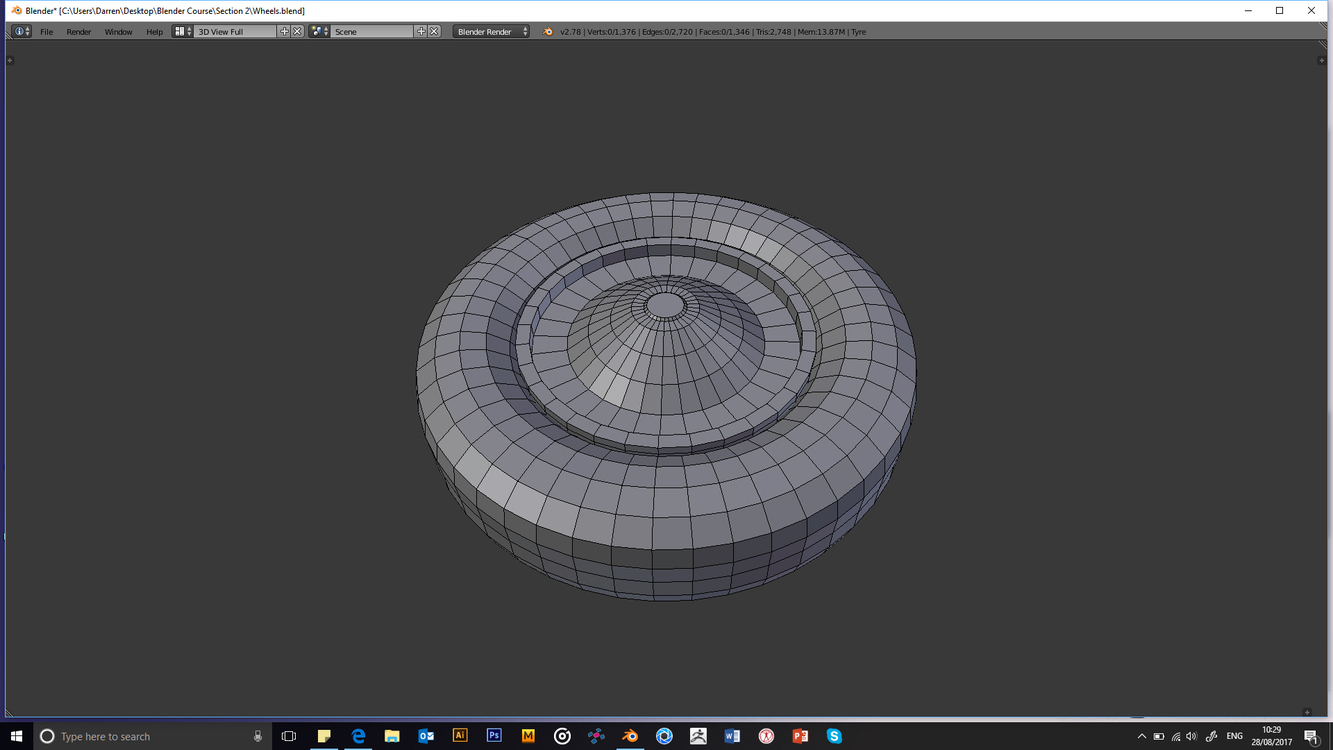Add a new screen layout with plus button
The height and width of the screenshot is (750, 1333).
click(284, 32)
